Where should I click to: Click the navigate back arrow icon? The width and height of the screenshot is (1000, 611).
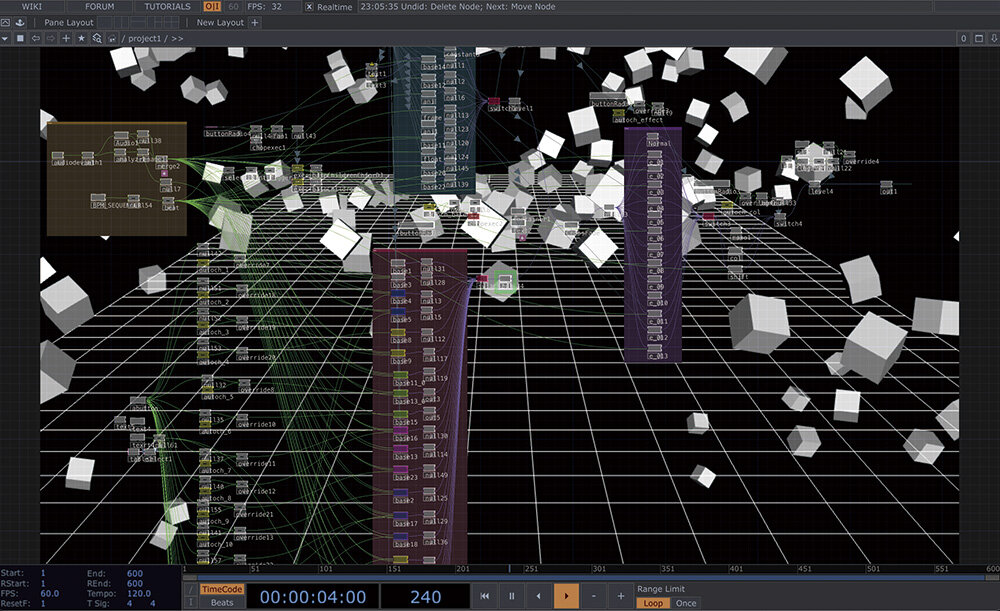coord(35,38)
